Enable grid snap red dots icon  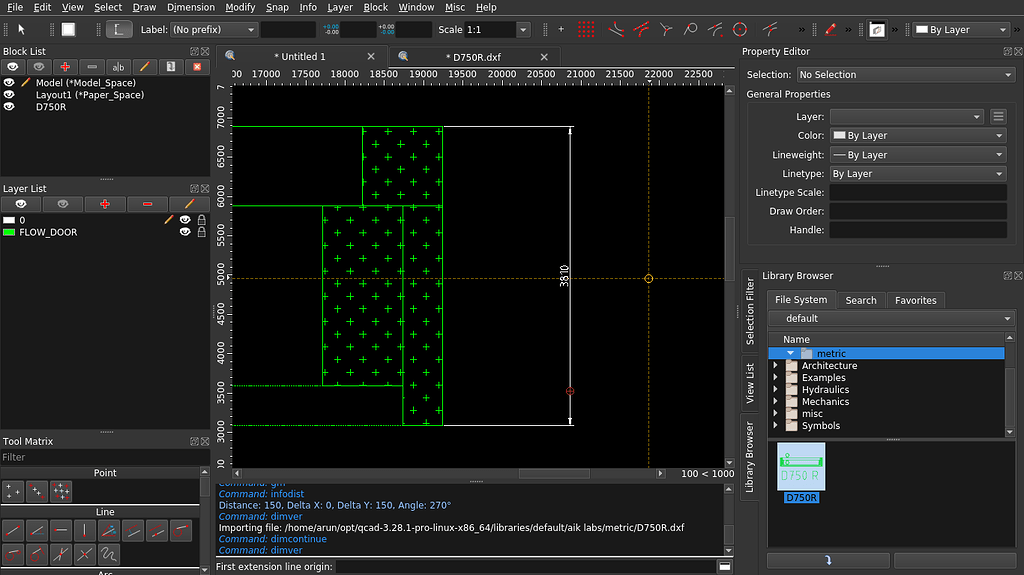(x=586, y=29)
